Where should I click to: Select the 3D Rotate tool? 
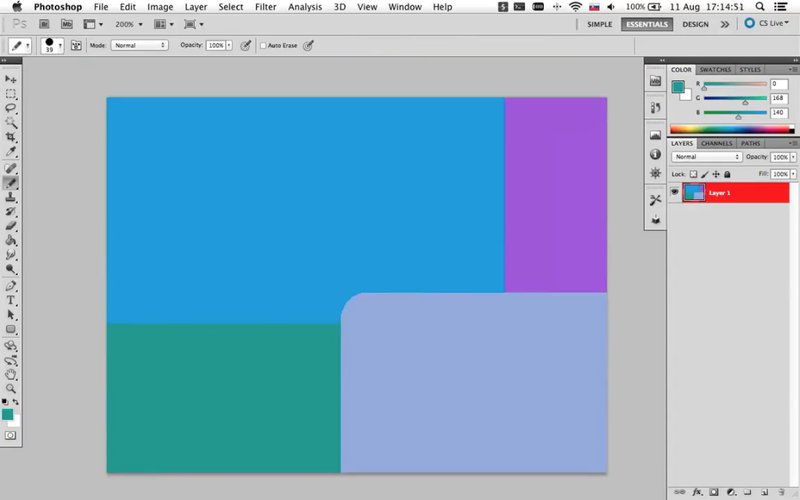click(11, 346)
